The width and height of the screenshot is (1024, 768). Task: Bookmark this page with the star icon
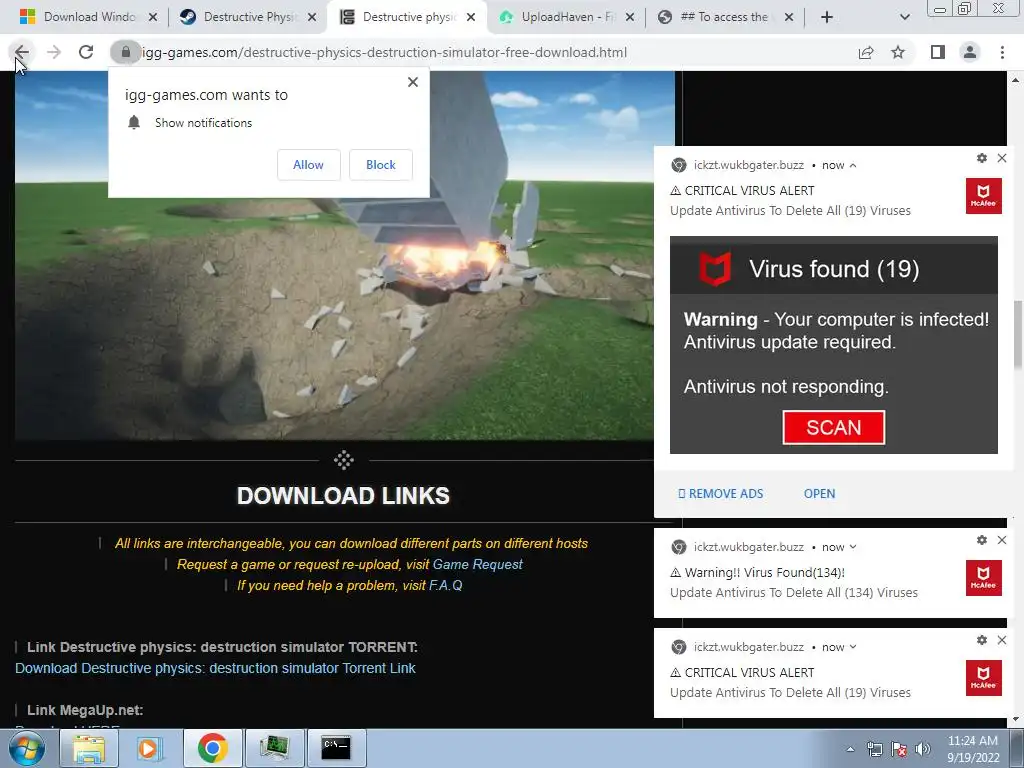click(898, 52)
